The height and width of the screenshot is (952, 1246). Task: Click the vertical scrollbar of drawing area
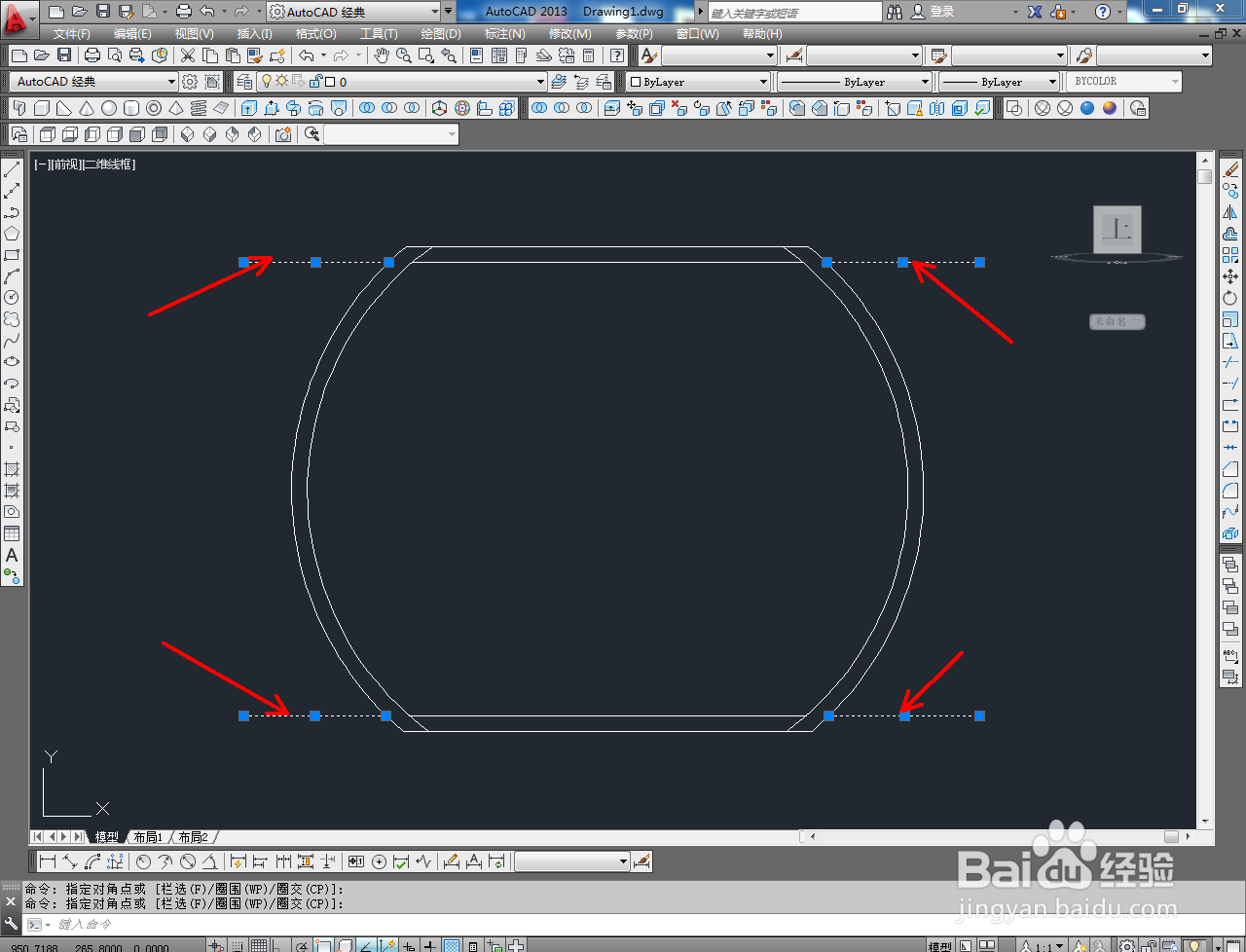coord(1205,491)
